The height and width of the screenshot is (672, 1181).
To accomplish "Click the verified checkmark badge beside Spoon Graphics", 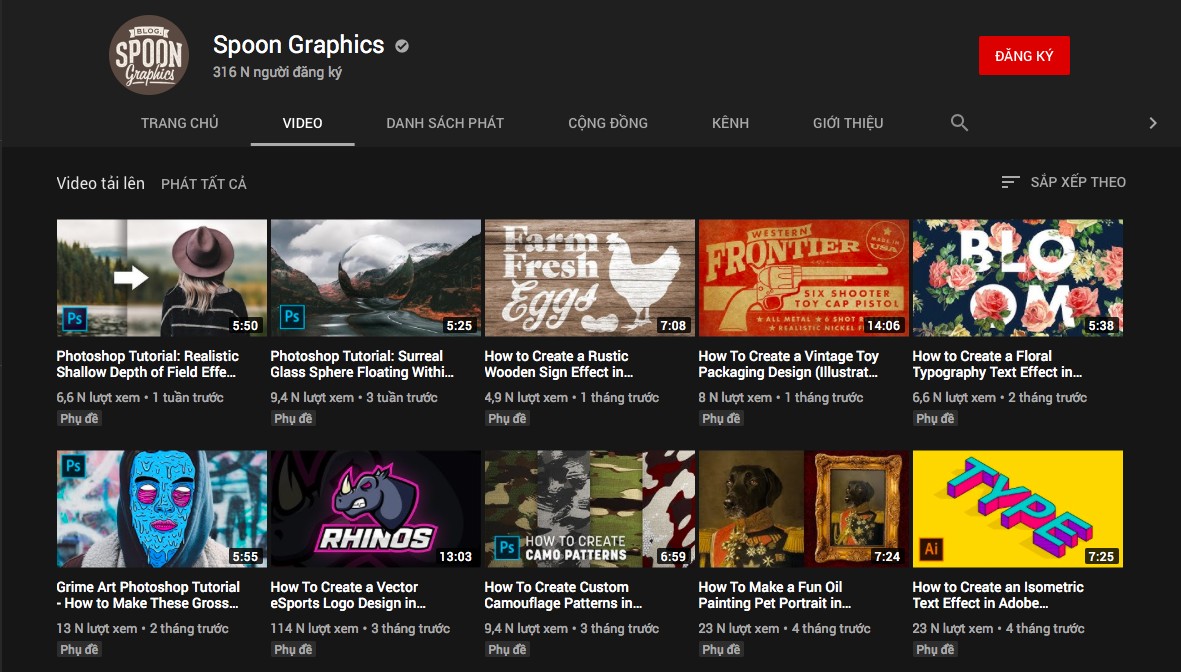I will pyautogui.click(x=402, y=46).
